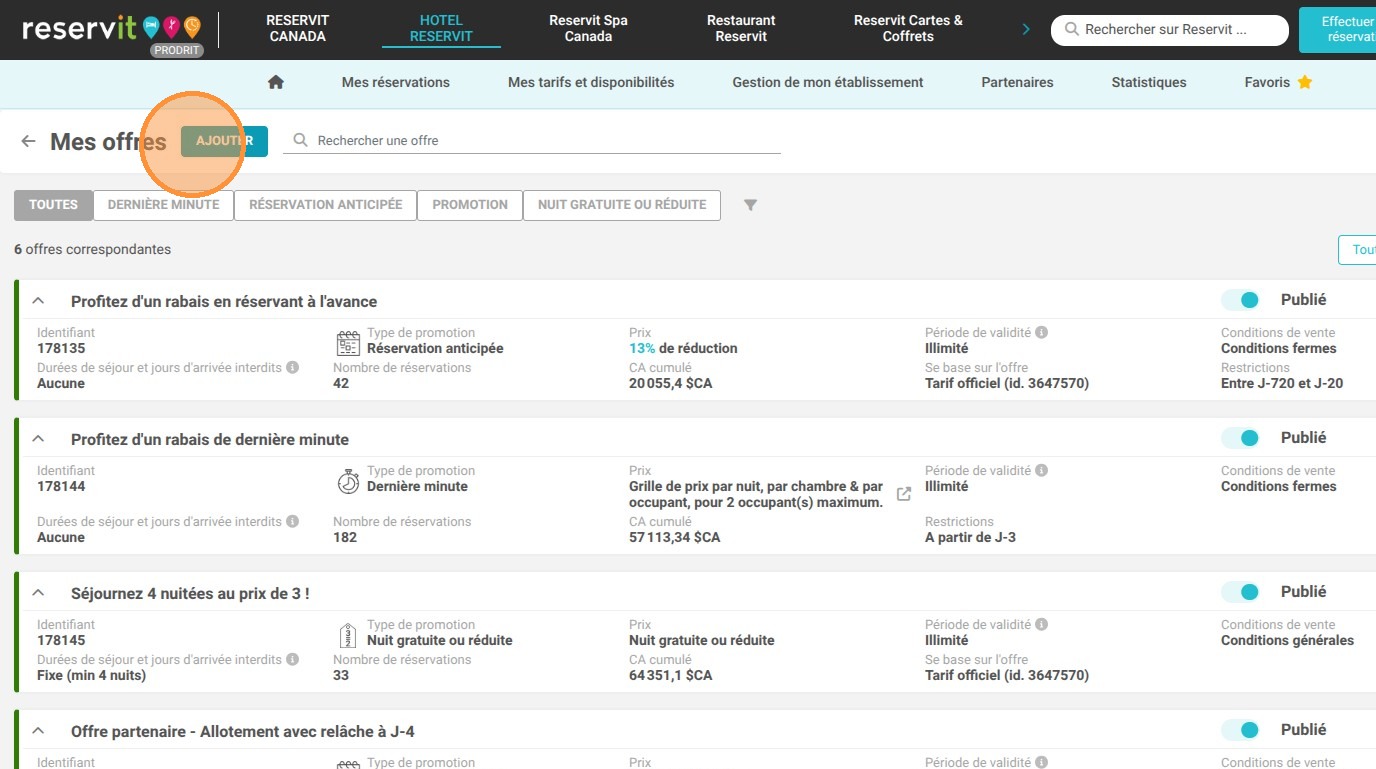Click the magnifier in the offer search
Screen dimensions: 1376x769
coord(300,141)
